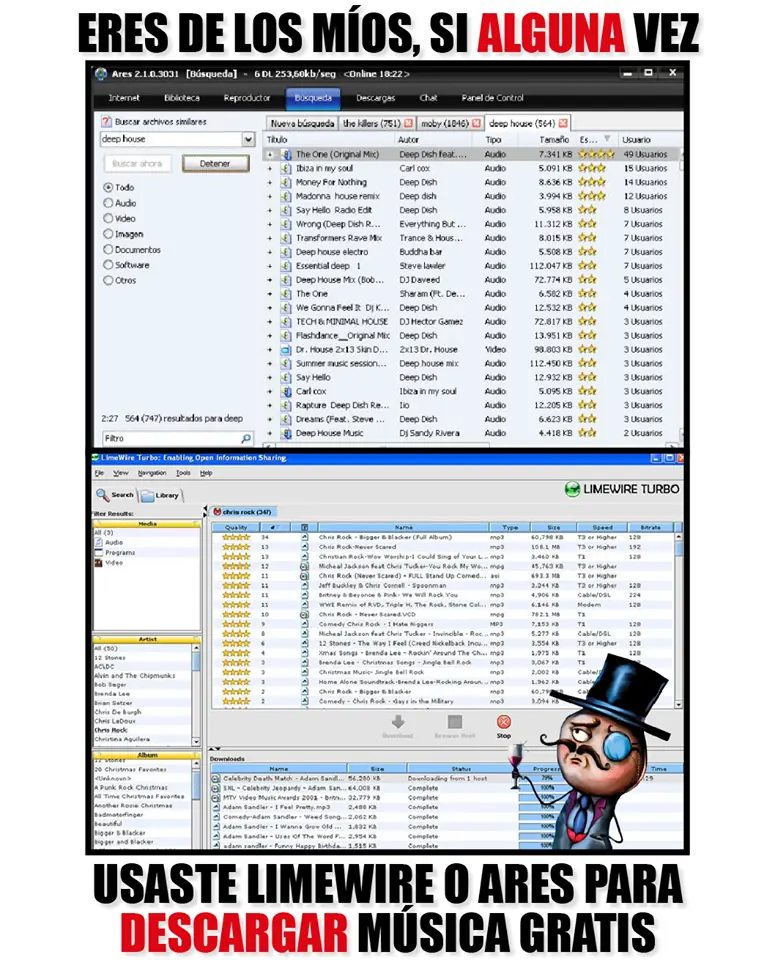
Task: Open the LimeWire File menu
Action: (x=99, y=473)
